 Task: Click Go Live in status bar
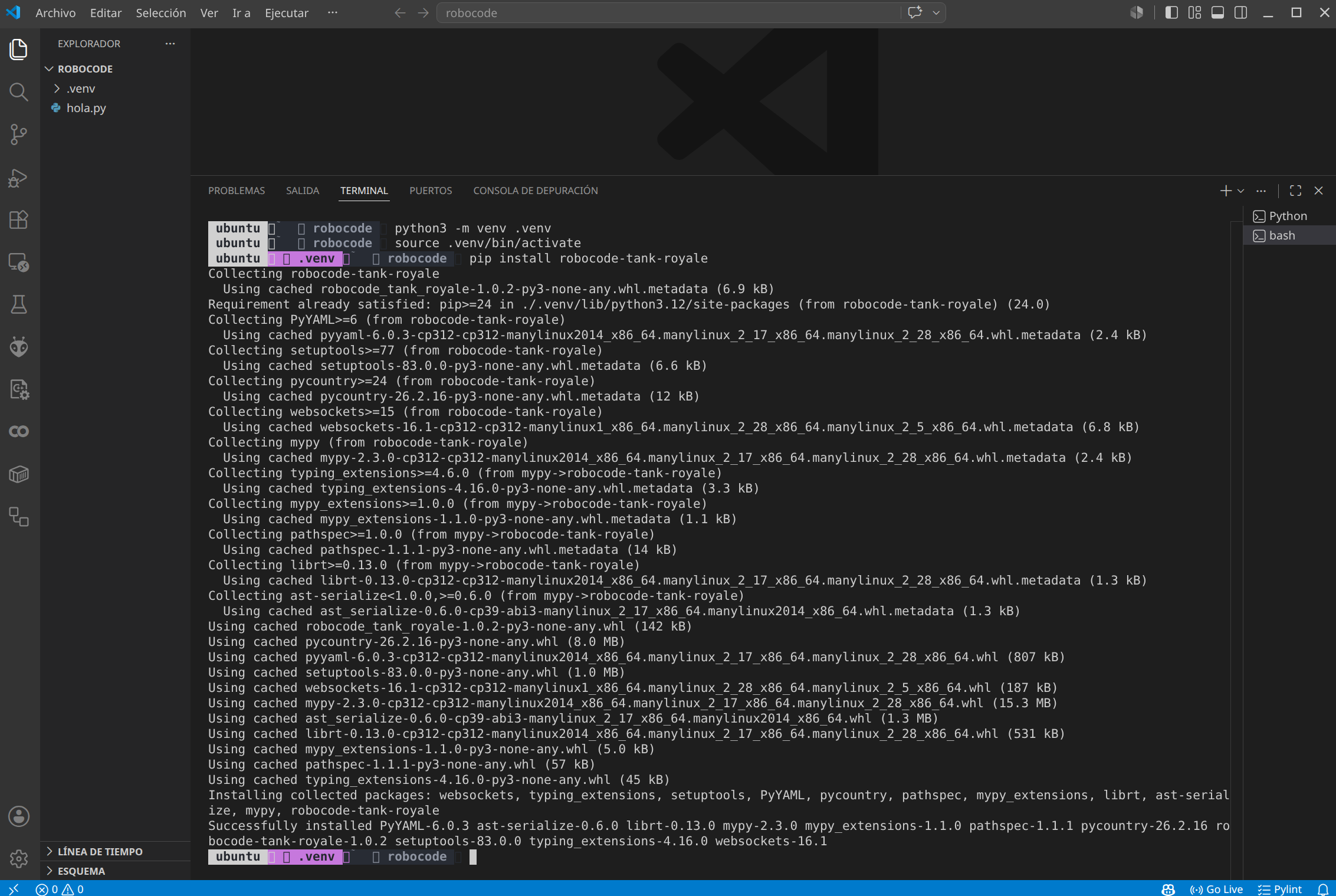click(x=1217, y=889)
